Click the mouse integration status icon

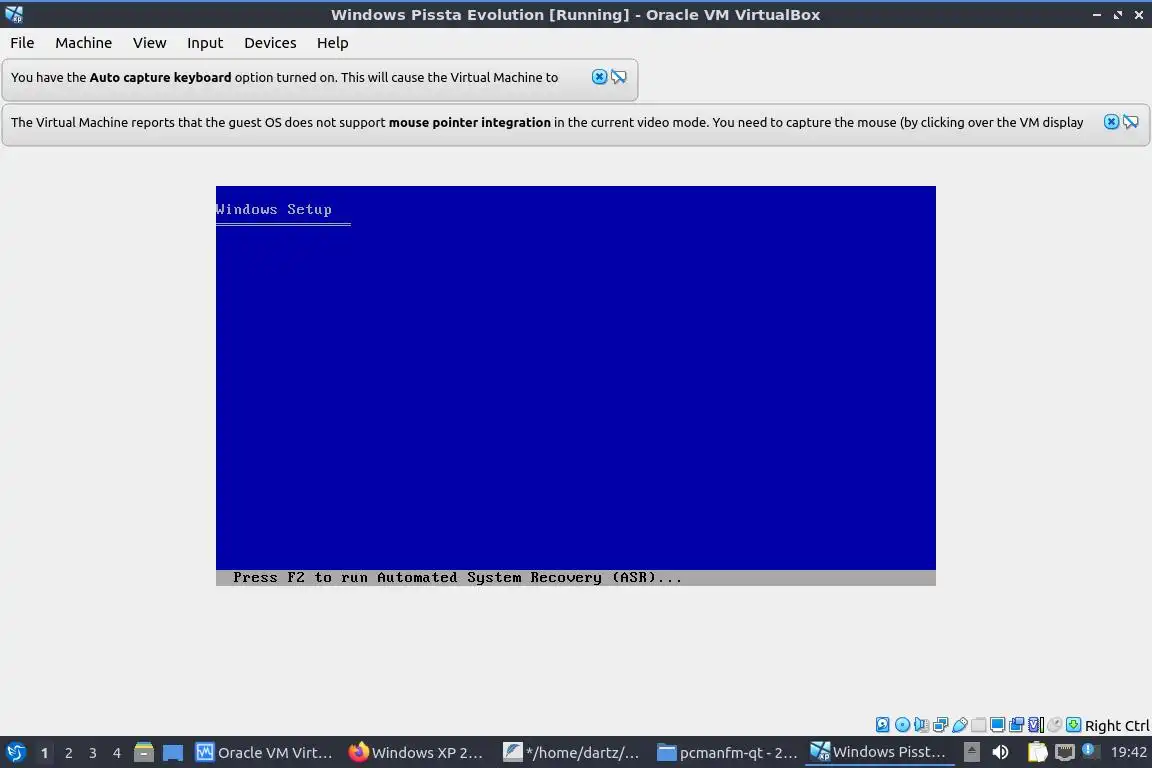[x=1055, y=725]
